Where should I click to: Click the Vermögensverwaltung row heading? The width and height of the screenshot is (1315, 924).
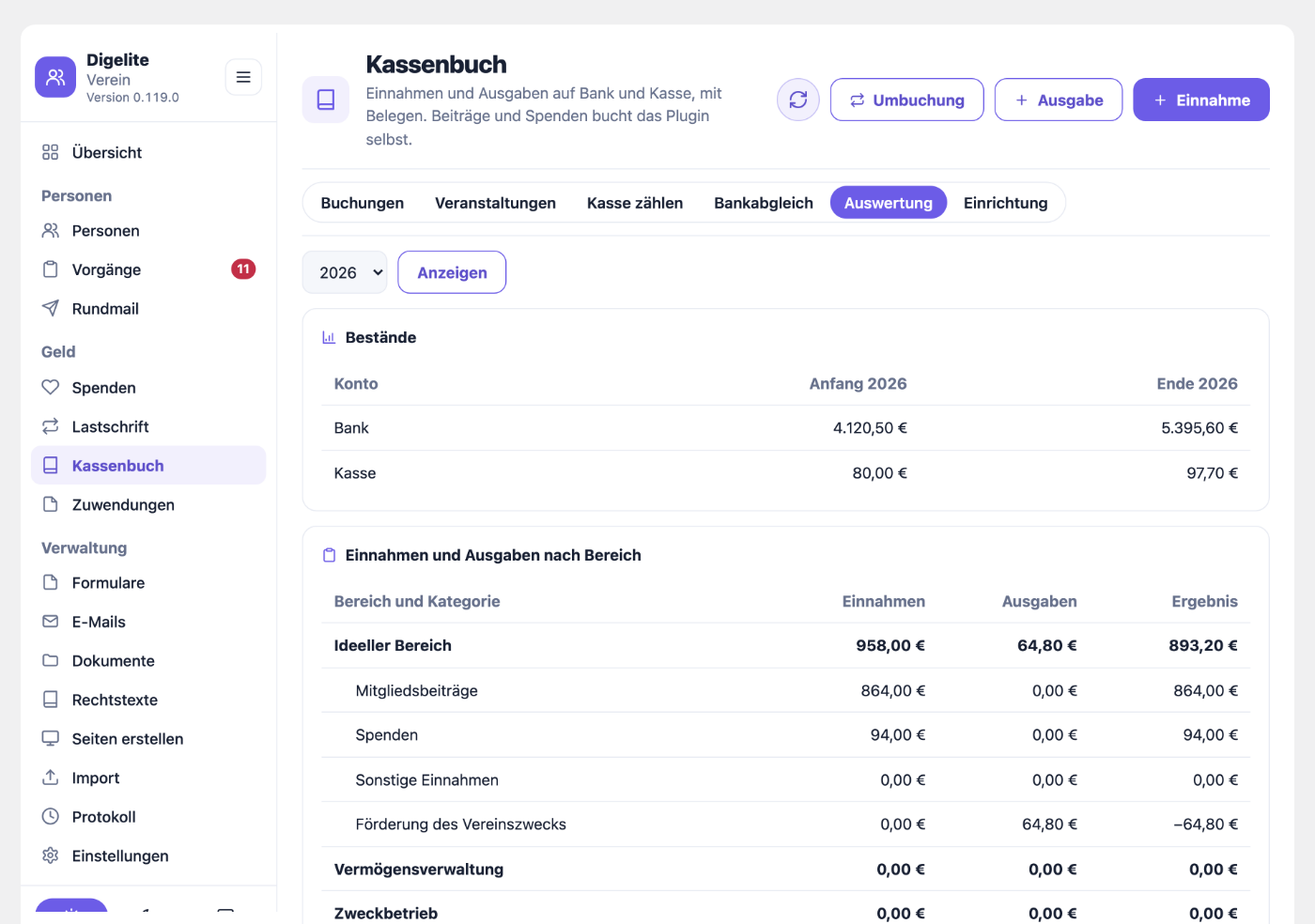[x=419, y=870]
